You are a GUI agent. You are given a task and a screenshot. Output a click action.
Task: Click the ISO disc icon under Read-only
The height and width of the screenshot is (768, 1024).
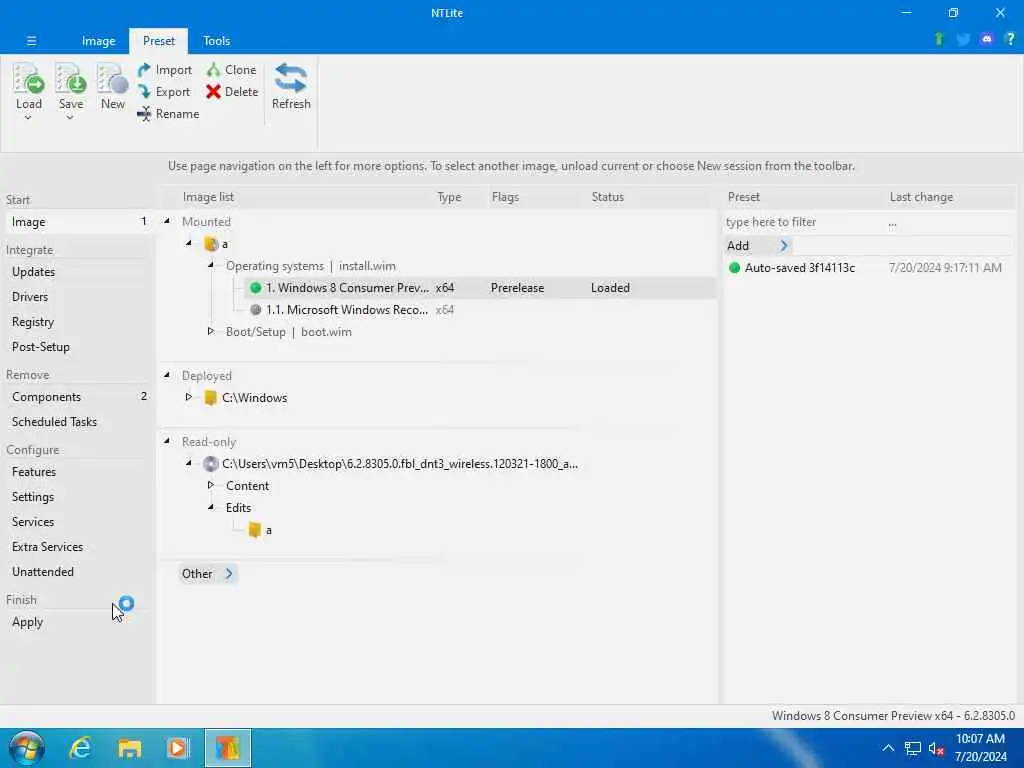210,464
